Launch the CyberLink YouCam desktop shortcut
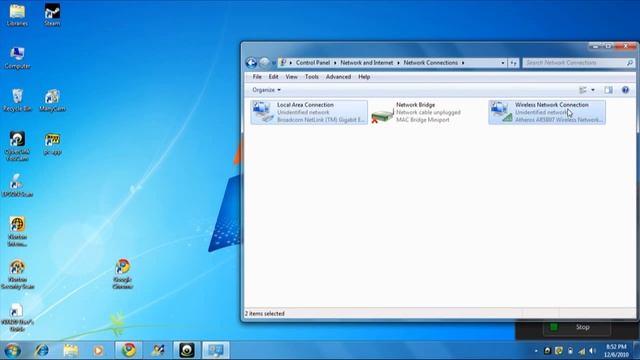Screen dimensions: 640x360 click(x=17, y=146)
